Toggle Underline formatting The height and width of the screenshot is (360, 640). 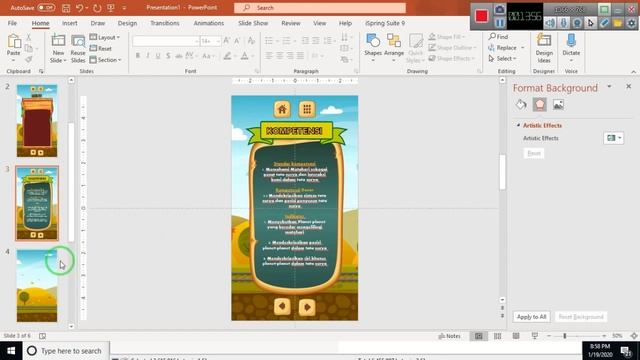pyautogui.click(x=158, y=56)
